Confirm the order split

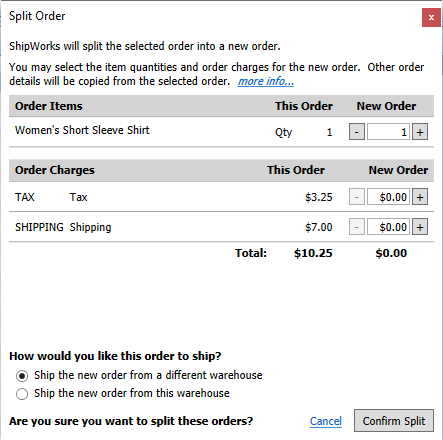tap(394, 421)
